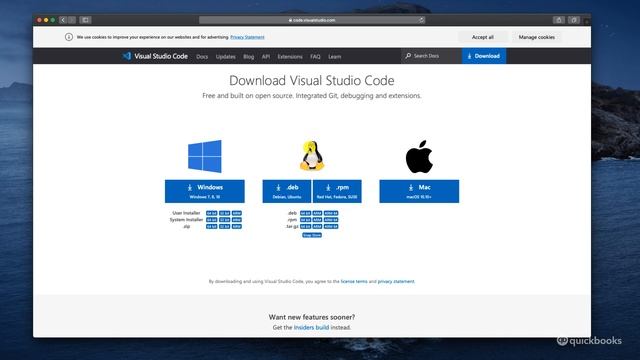Show the Safari tab overview

tap(574, 20)
